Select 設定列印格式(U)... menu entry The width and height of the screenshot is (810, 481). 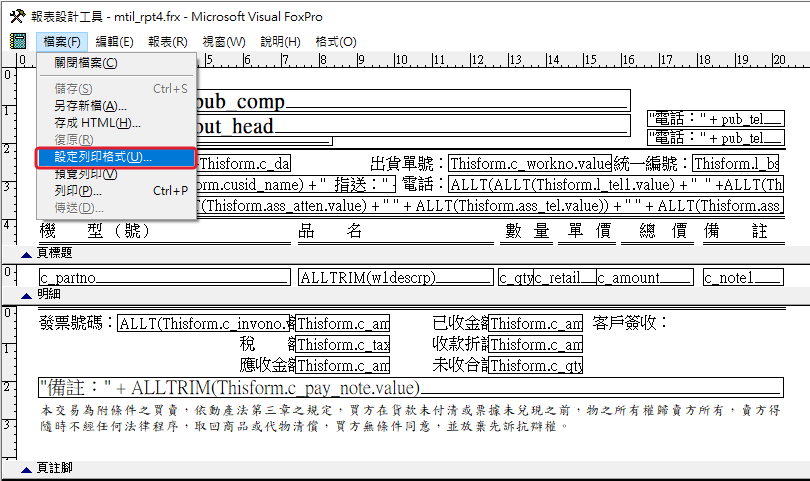click(x=116, y=157)
